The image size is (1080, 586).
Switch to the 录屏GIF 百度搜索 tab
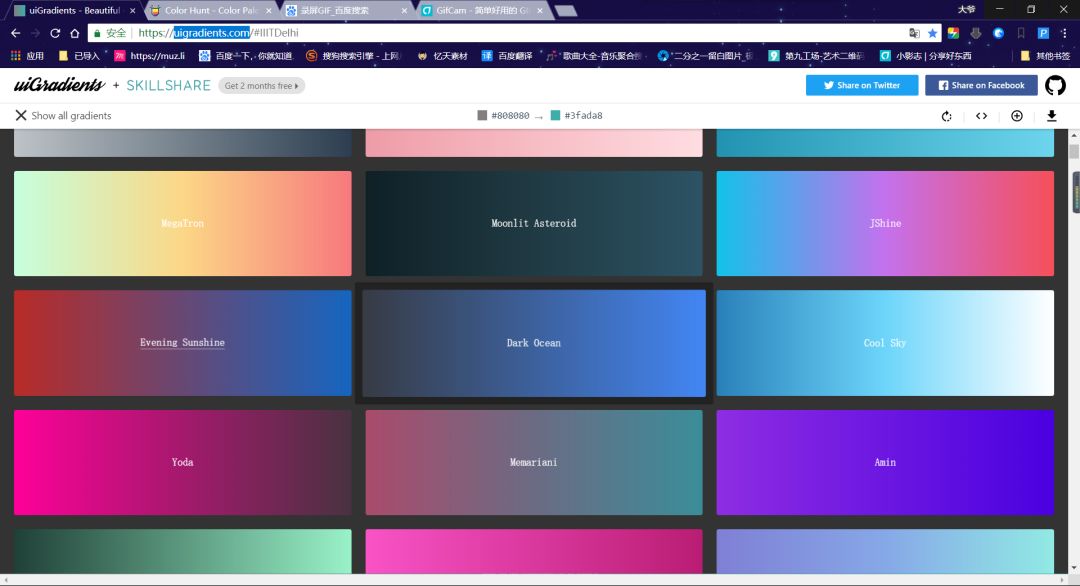pyautogui.click(x=344, y=10)
